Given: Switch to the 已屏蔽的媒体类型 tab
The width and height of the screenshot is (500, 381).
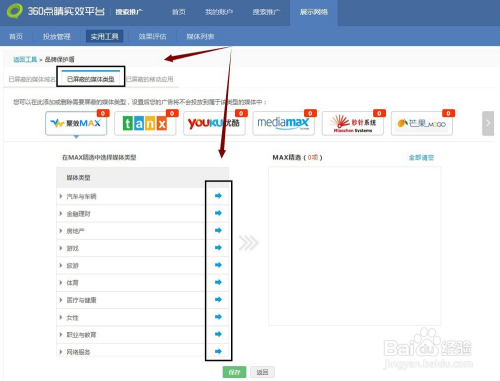Looking at the screenshot, I should click(x=91, y=79).
